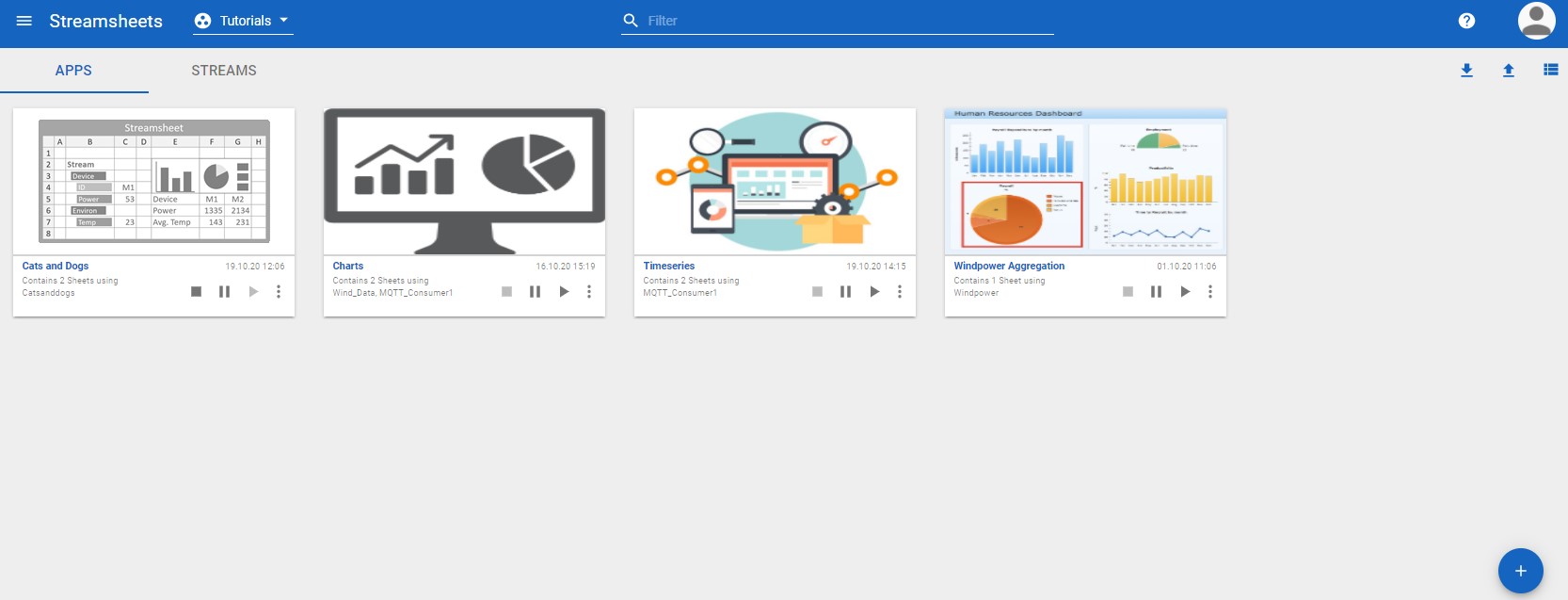Viewport: 1568px width, 600px height.
Task: Click the Timeseries date 19.10.20 14:15
Action: point(876,267)
